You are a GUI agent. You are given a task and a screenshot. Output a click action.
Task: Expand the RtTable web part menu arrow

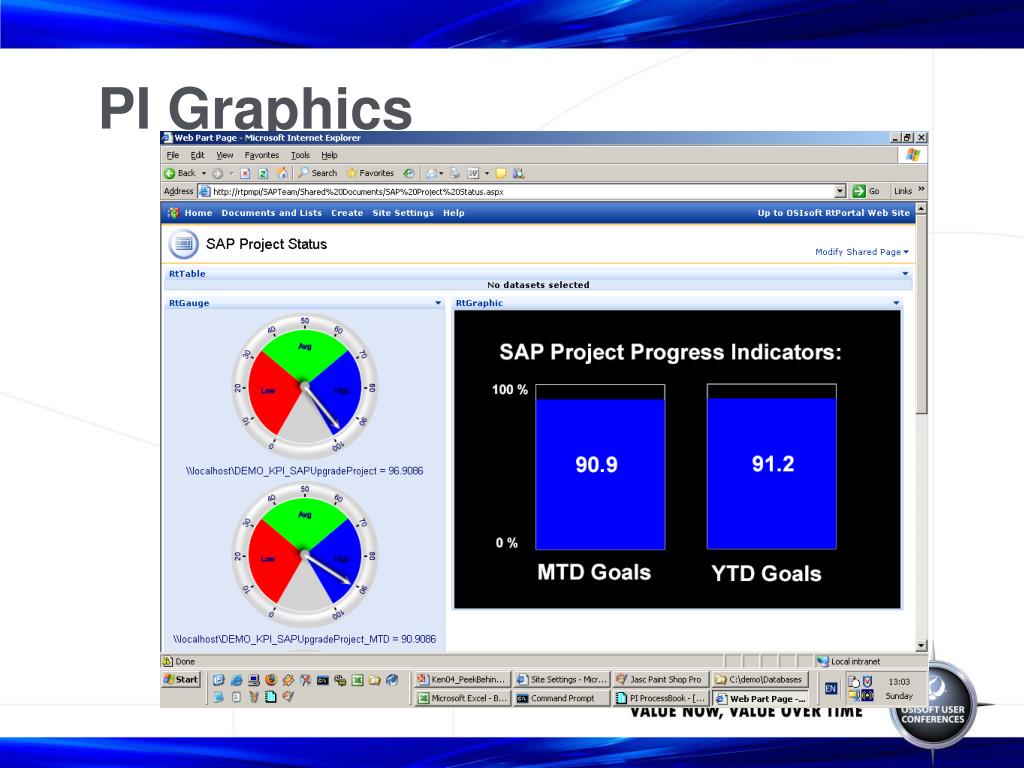905,274
